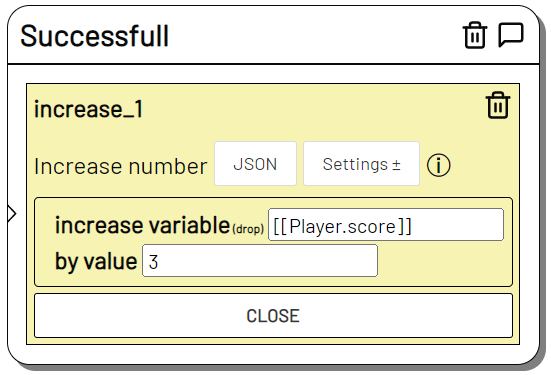This screenshot has height=375, width=551.
Task: Select the plus-minus symbol on Settings
Action: click(396, 164)
